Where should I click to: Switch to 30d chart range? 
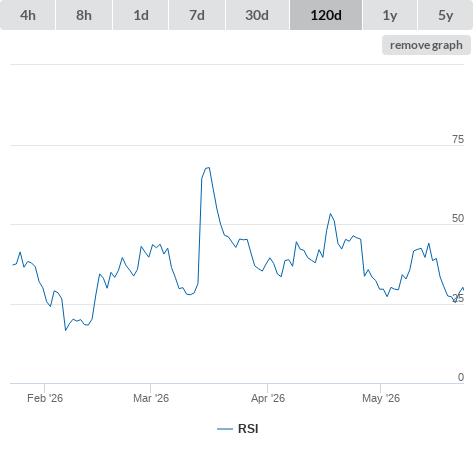point(257,15)
